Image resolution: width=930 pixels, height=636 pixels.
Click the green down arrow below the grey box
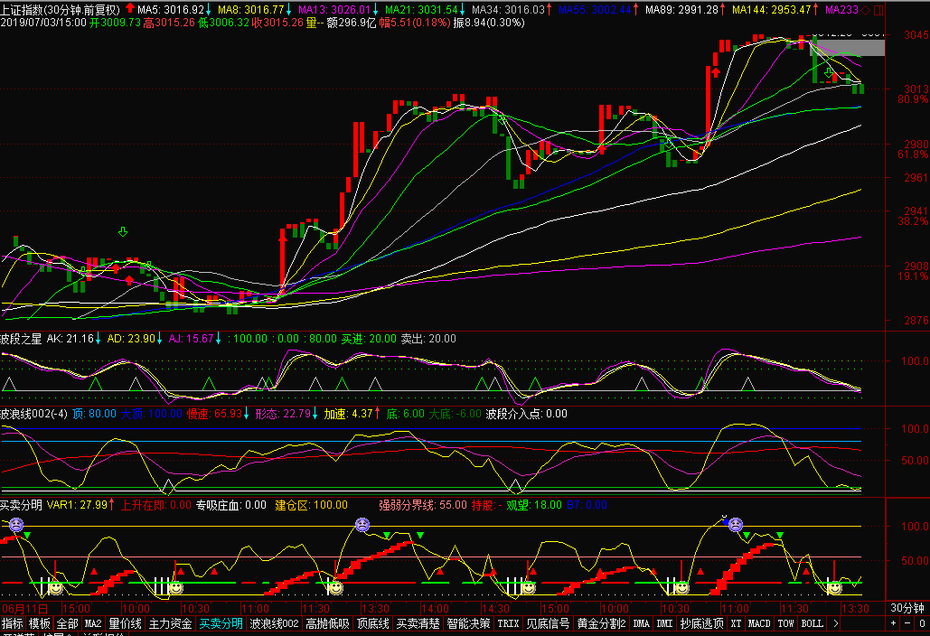(x=829, y=72)
